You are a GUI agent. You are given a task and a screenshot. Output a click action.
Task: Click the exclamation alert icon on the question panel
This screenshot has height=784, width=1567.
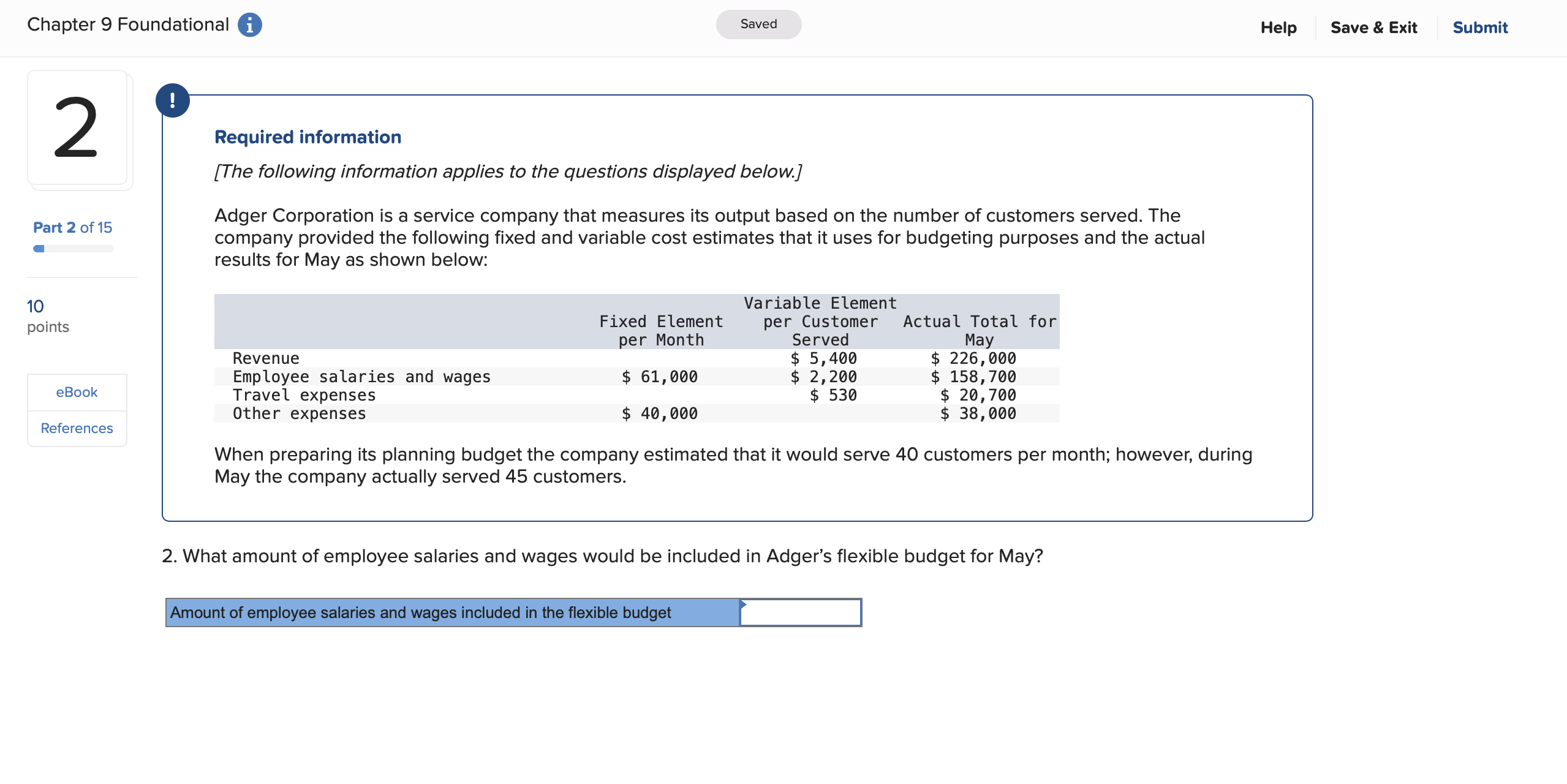pos(173,100)
